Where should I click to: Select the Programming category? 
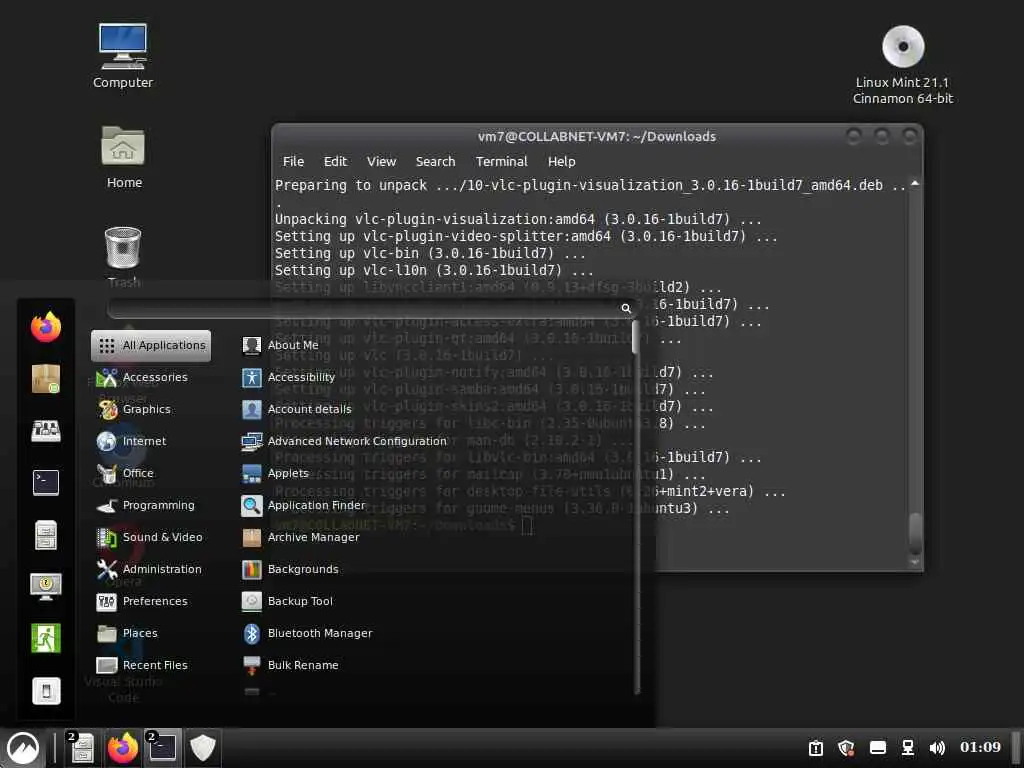pyautogui.click(x=145, y=505)
